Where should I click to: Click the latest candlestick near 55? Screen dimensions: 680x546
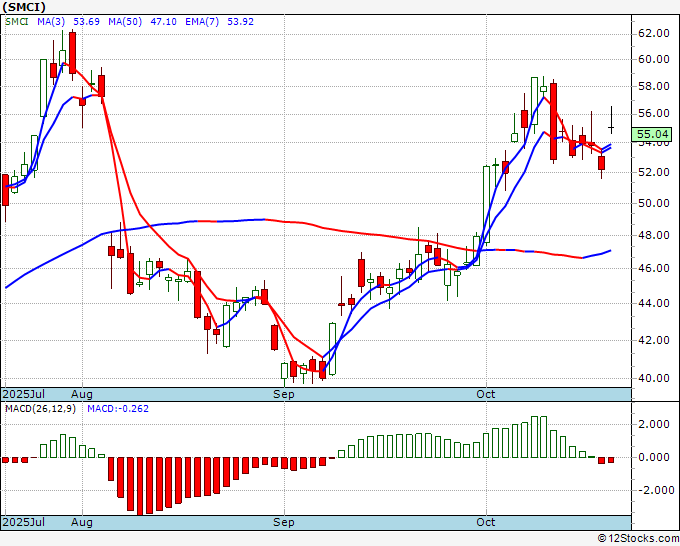coord(611,121)
